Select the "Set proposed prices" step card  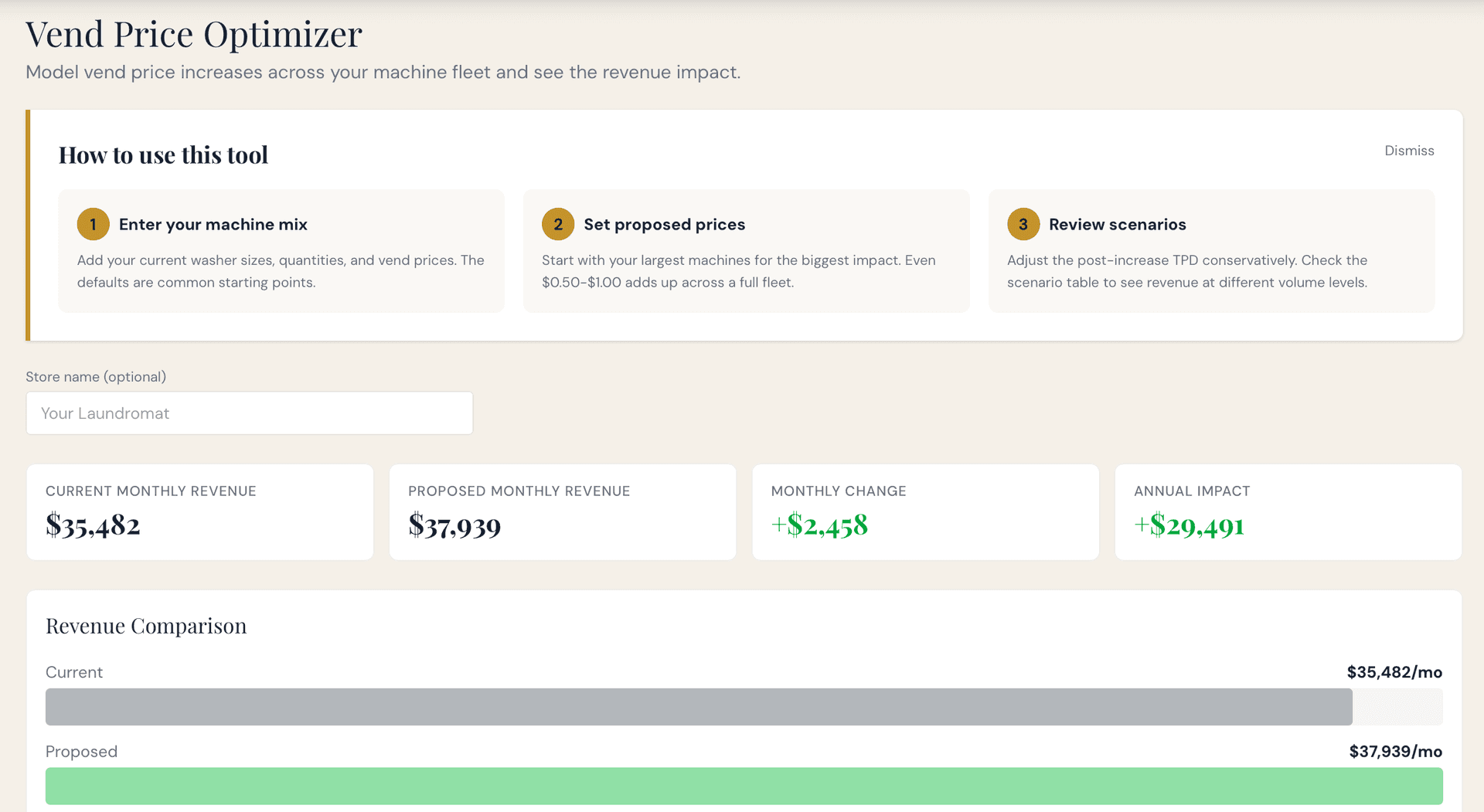coord(747,251)
